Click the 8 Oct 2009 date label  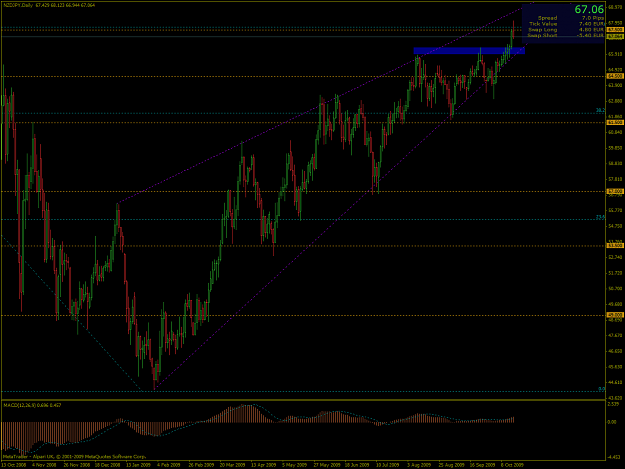pyautogui.click(x=513, y=465)
